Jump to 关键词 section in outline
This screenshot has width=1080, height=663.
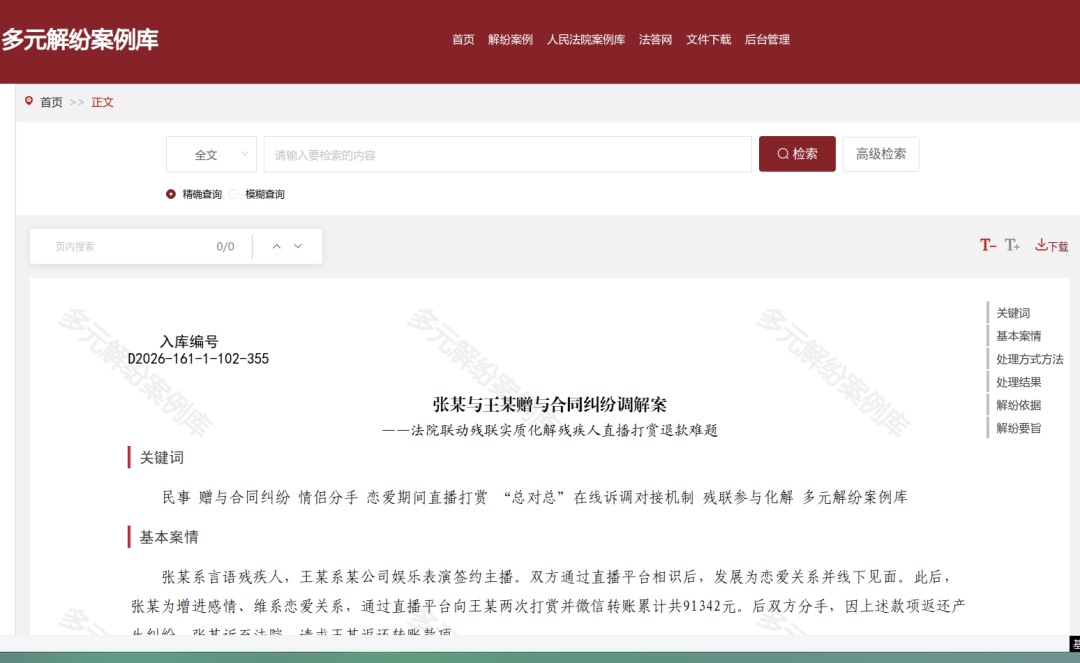(1013, 313)
